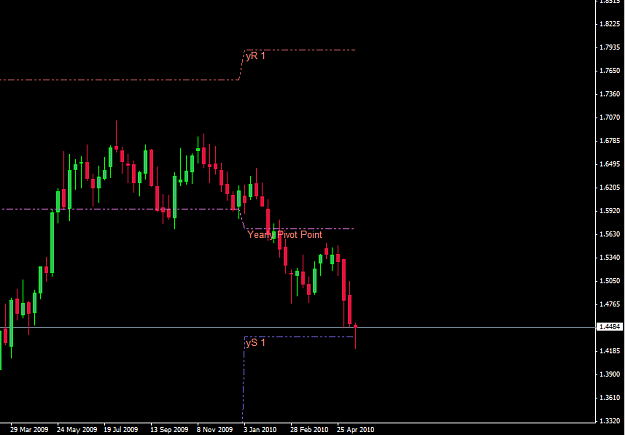Image resolution: width=625 pixels, height=435 pixels.
Task: Click the 1.5920 price scale value
Action: pyautogui.click(x=610, y=211)
